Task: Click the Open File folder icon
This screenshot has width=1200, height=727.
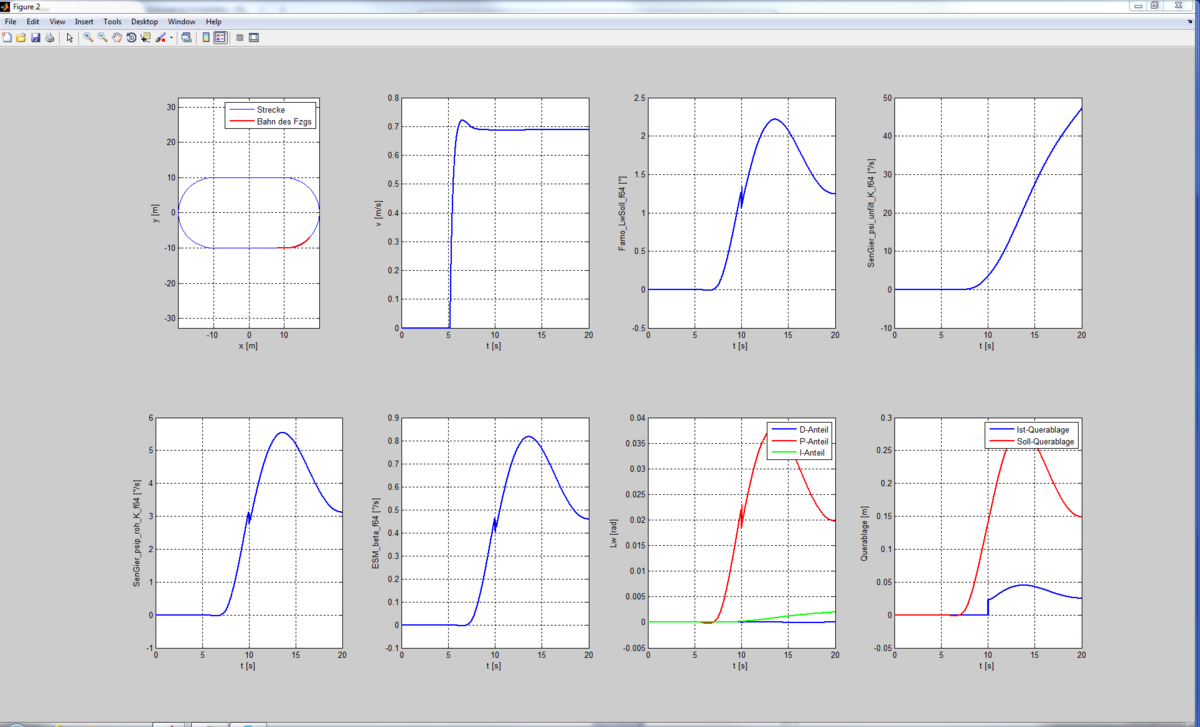Action: pos(21,38)
